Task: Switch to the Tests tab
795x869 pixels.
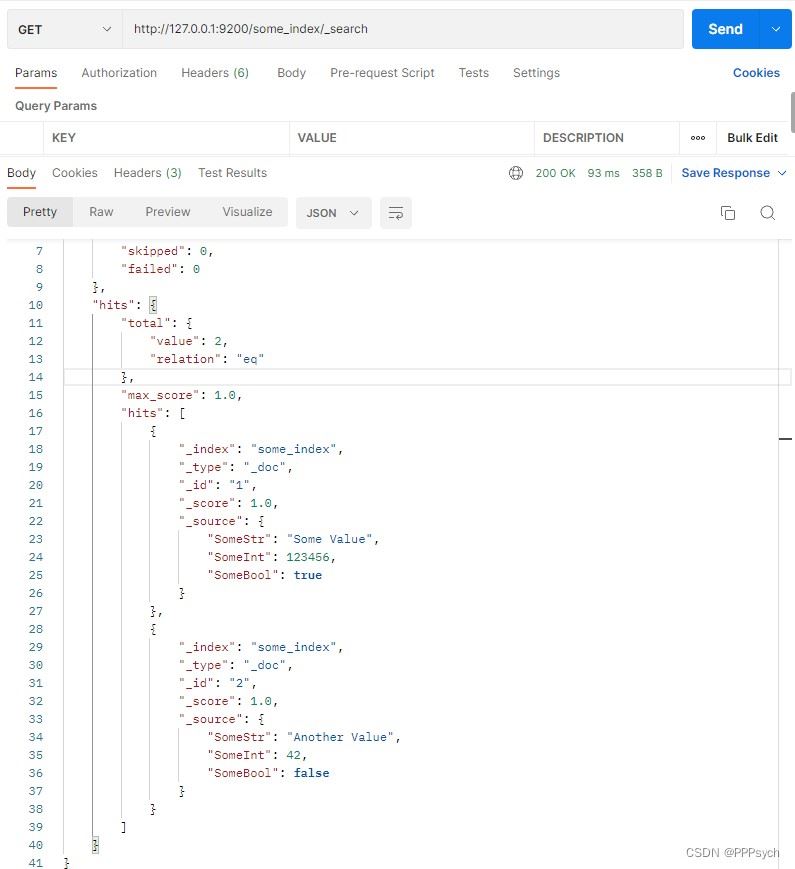Action: (473, 72)
